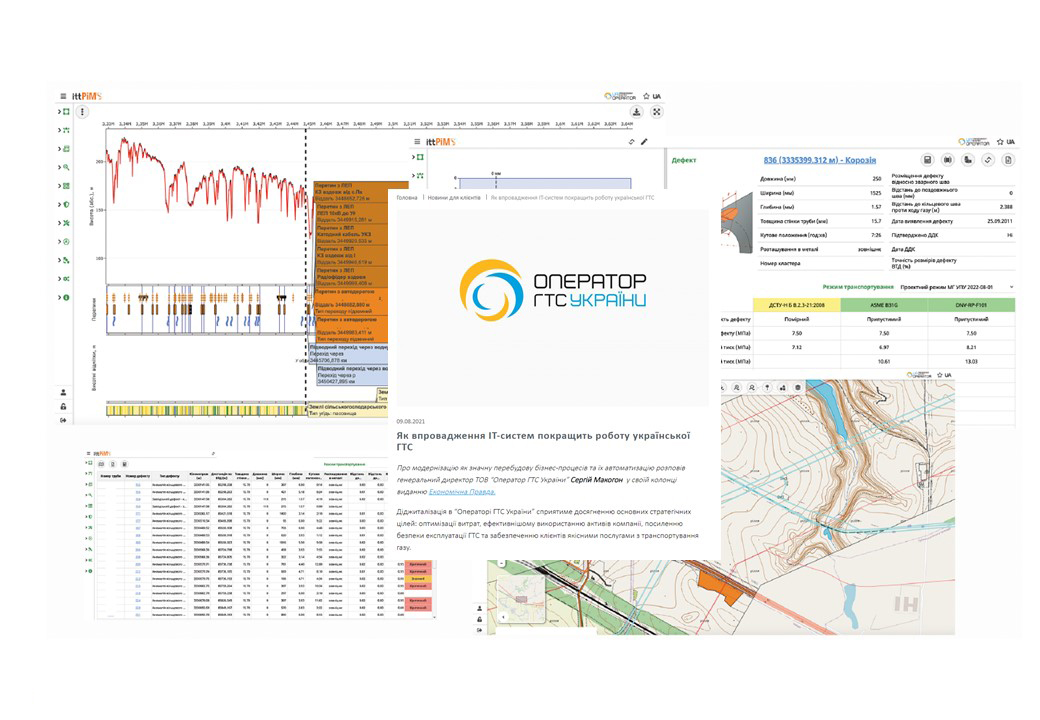Open the document icon in defect toolbar

click(1008, 160)
